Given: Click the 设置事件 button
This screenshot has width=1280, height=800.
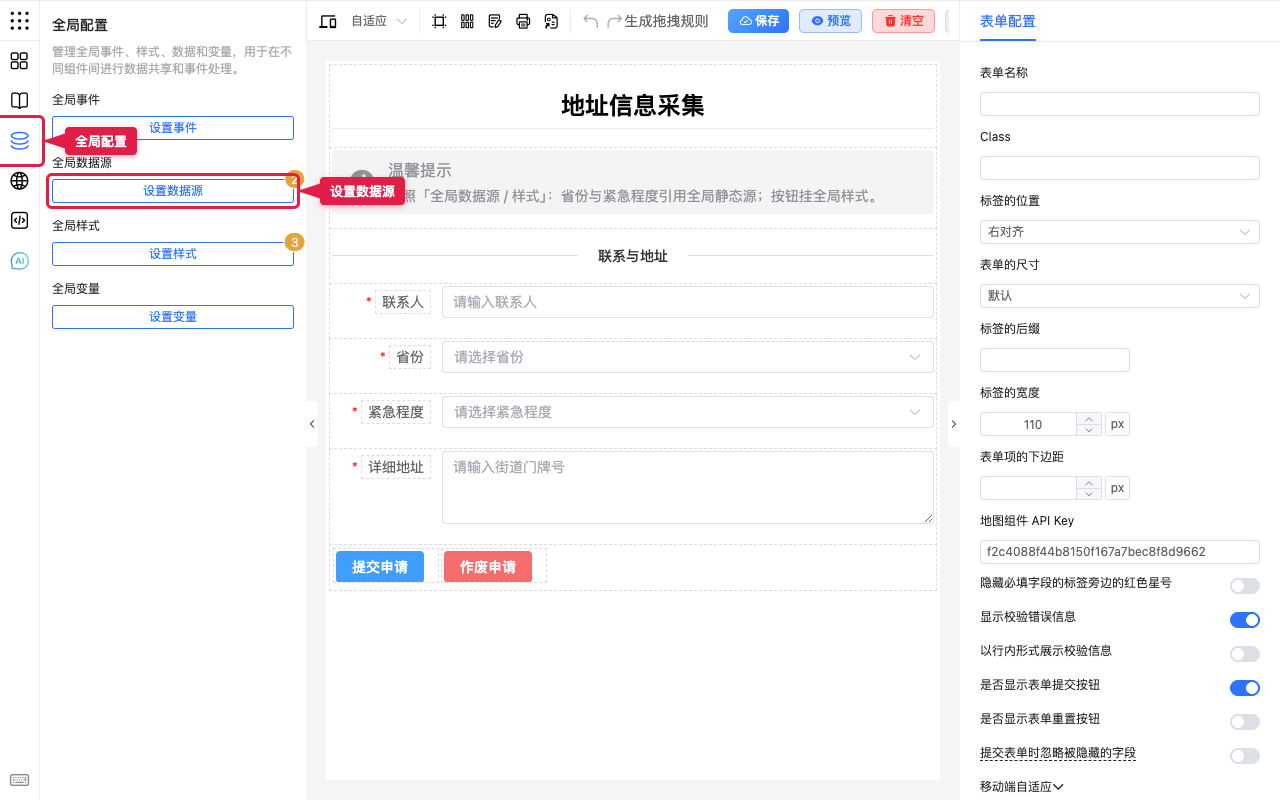Looking at the screenshot, I should point(173,128).
